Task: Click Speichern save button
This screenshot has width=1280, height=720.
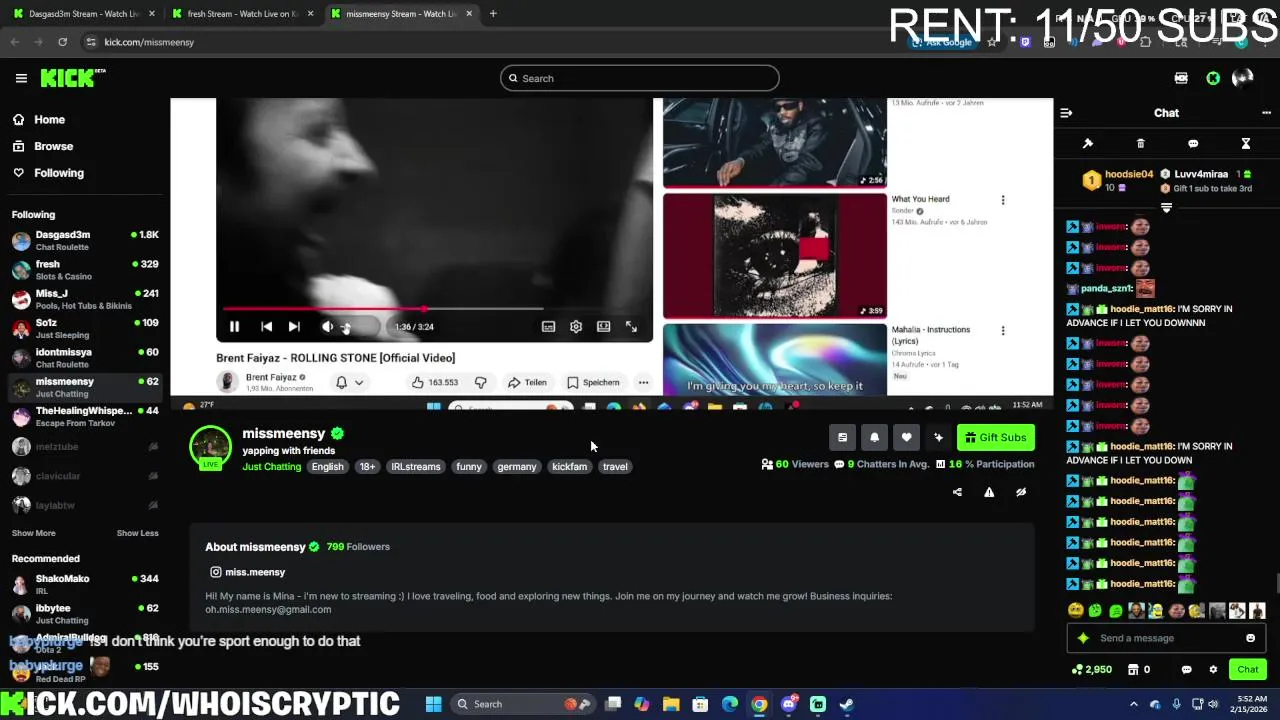Action: [x=594, y=382]
